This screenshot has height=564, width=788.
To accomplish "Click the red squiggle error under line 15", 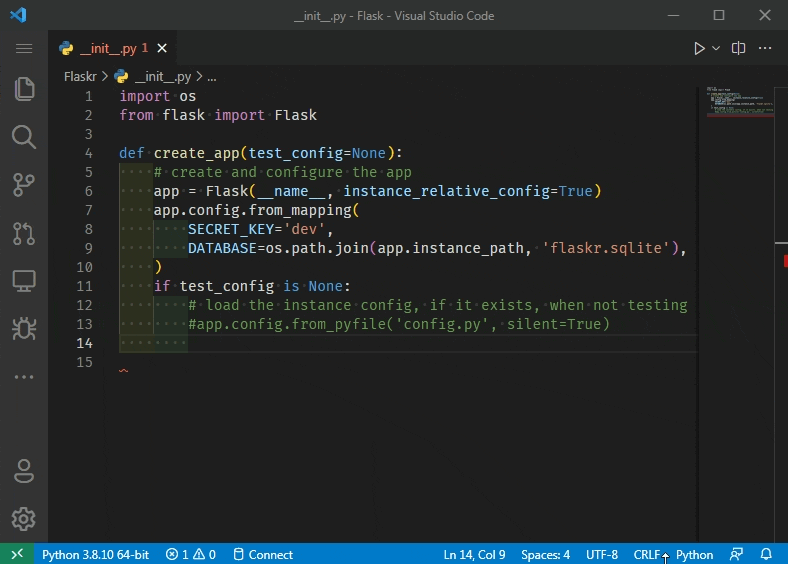I will [124, 371].
